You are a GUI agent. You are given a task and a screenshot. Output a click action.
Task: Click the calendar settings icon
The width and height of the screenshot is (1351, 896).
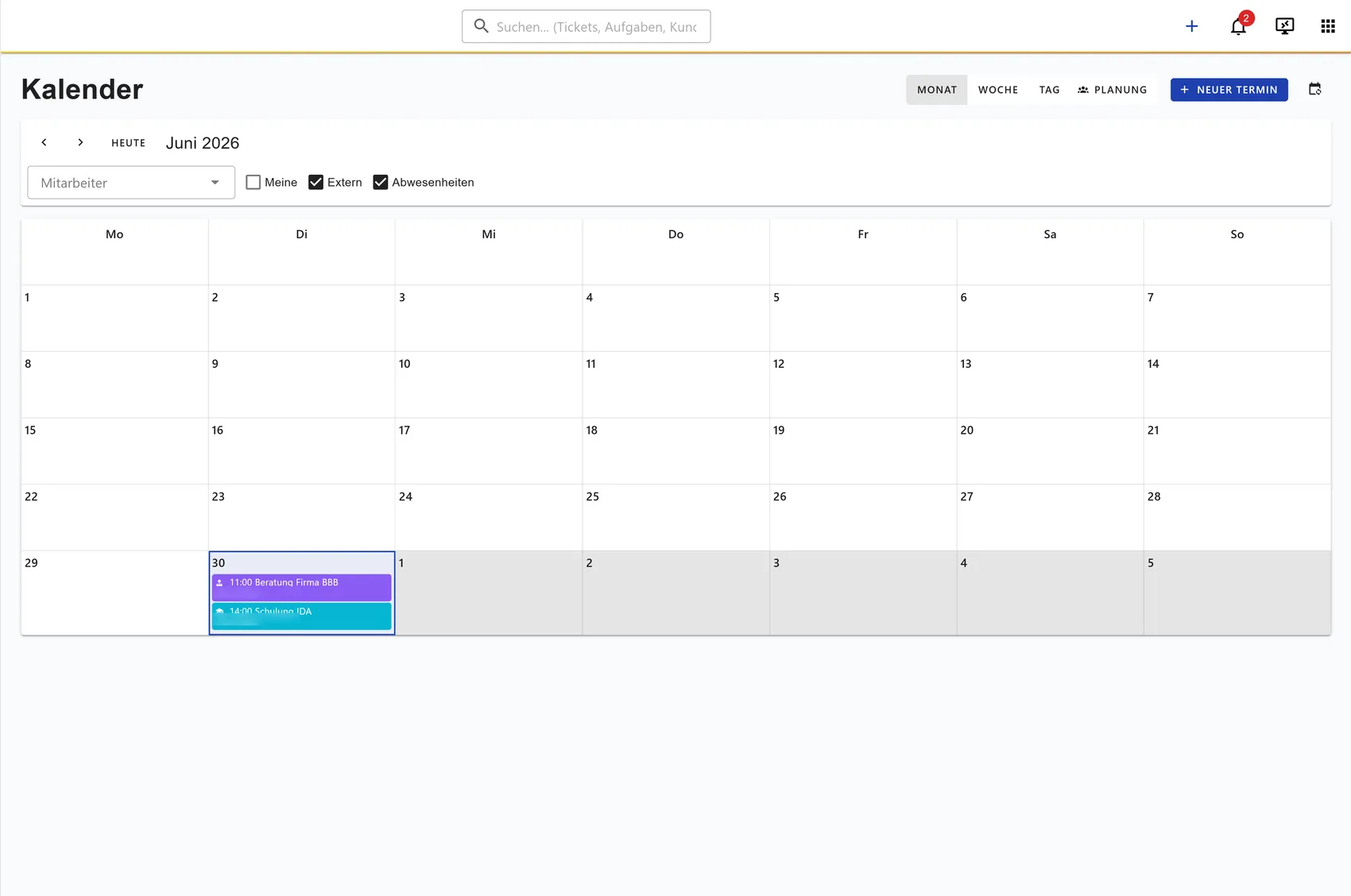[x=1315, y=89]
